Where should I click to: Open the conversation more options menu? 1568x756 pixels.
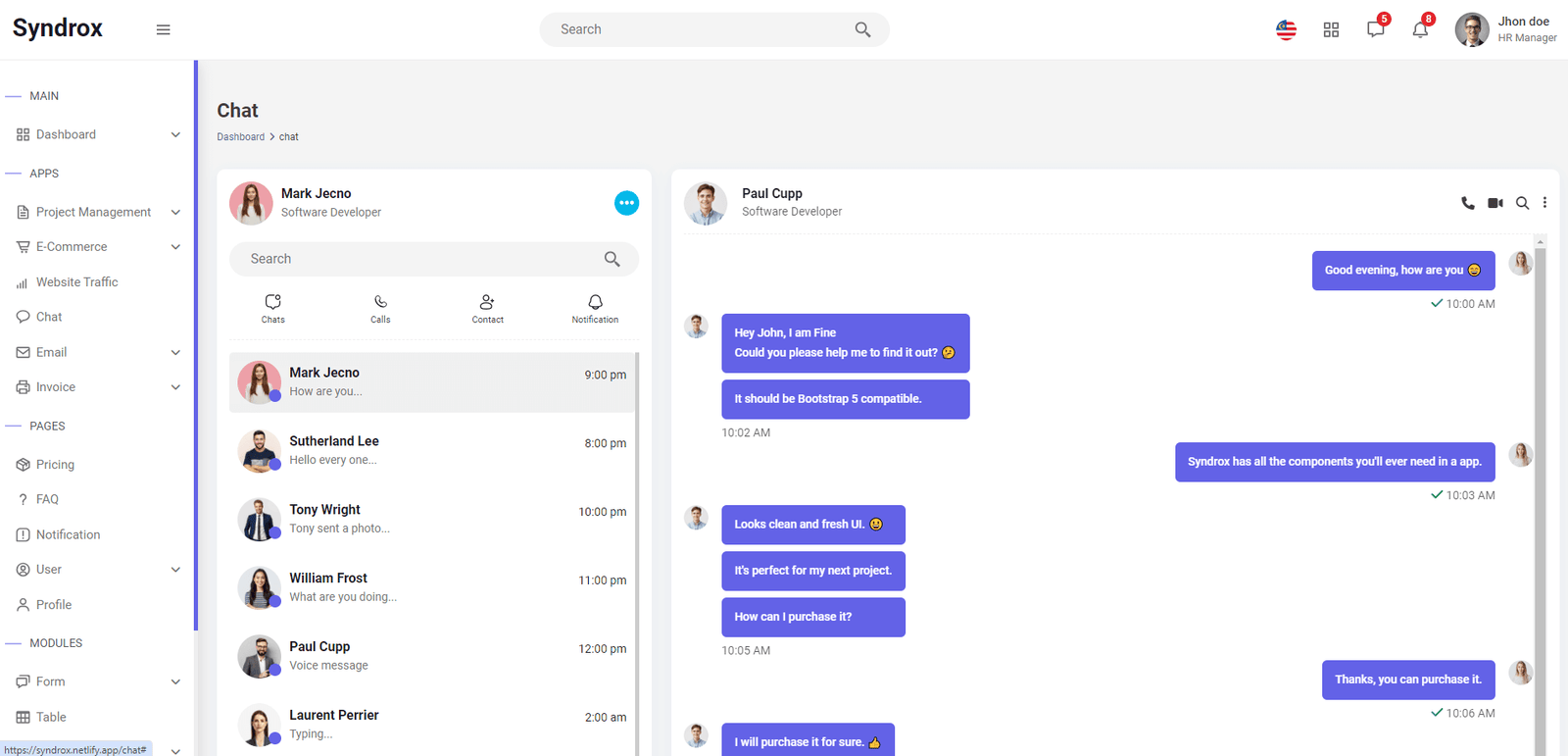click(x=1544, y=203)
